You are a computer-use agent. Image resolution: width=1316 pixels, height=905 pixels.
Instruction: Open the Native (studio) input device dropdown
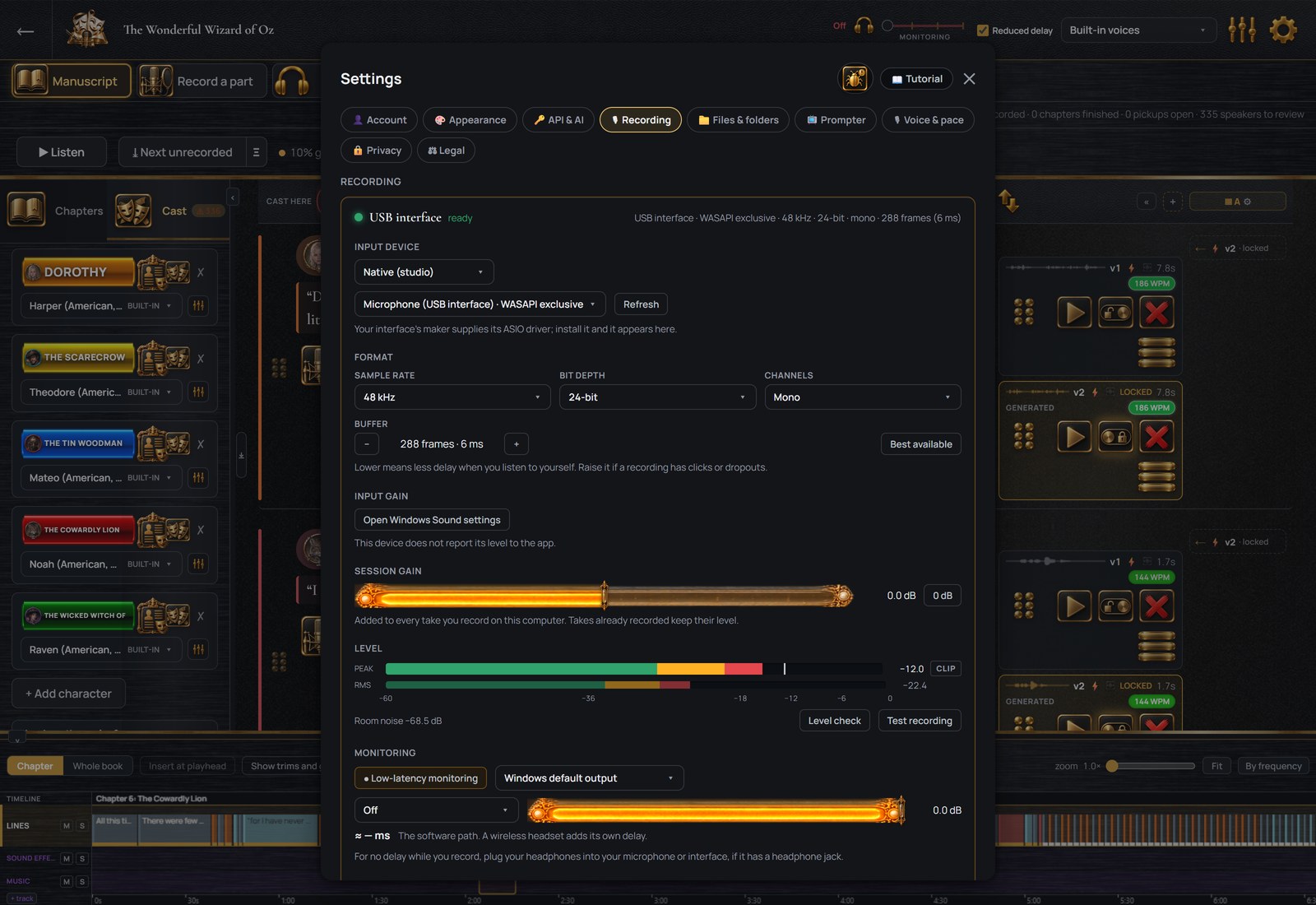[424, 272]
